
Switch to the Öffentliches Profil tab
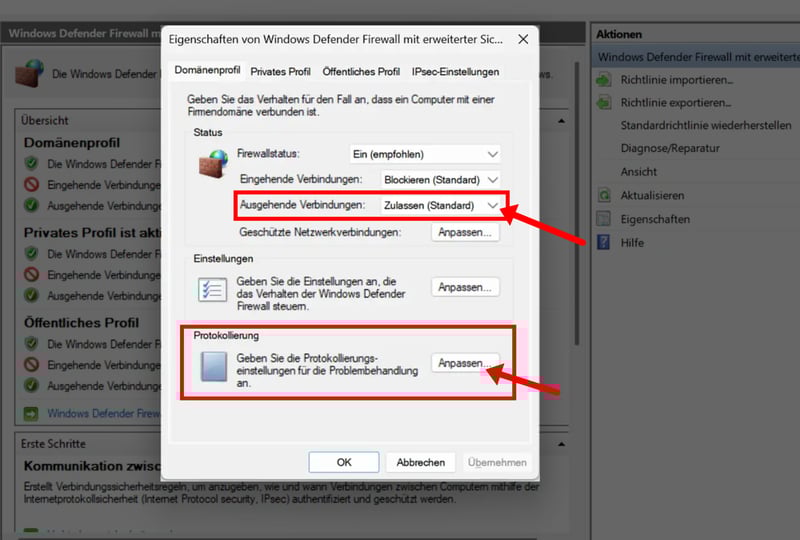[x=361, y=72]
